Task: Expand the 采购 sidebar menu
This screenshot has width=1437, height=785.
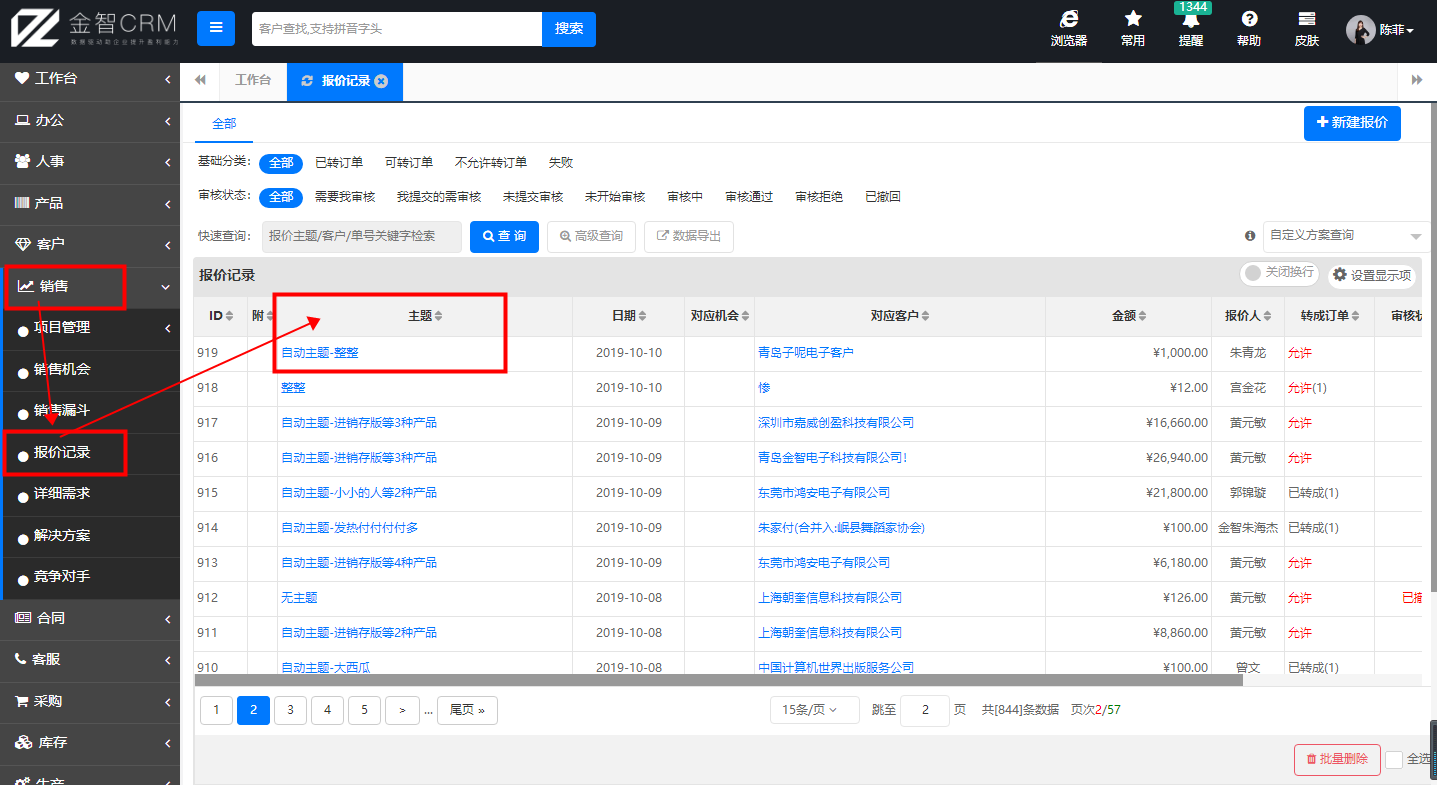Action: [90, 702]
